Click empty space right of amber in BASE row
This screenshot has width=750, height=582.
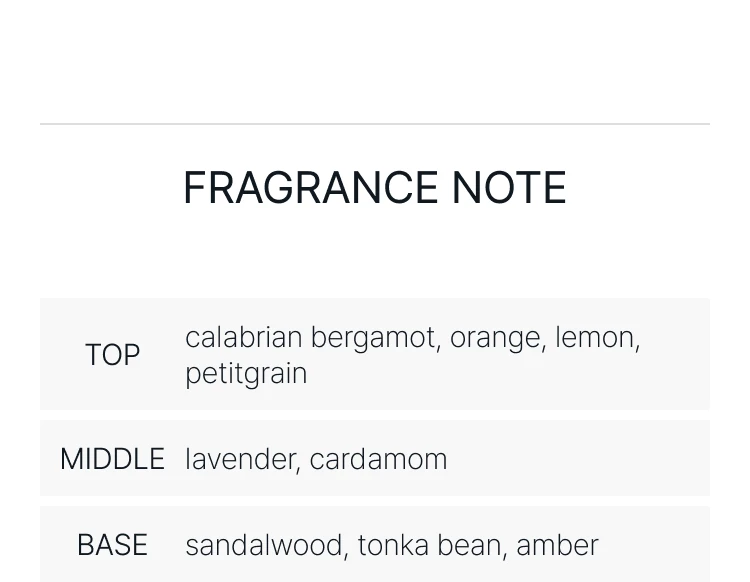pyautogui.click(x=655, y=545)
